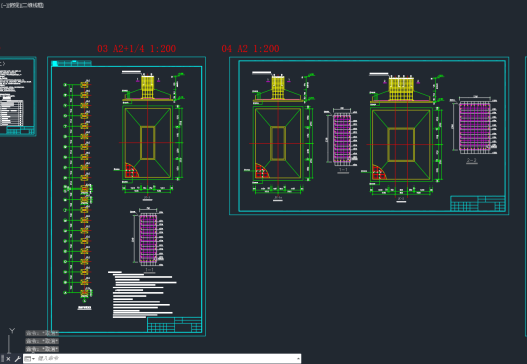Screen dimensions: 527x364
Task: Close the command line window
Action: tap(8, 359)
